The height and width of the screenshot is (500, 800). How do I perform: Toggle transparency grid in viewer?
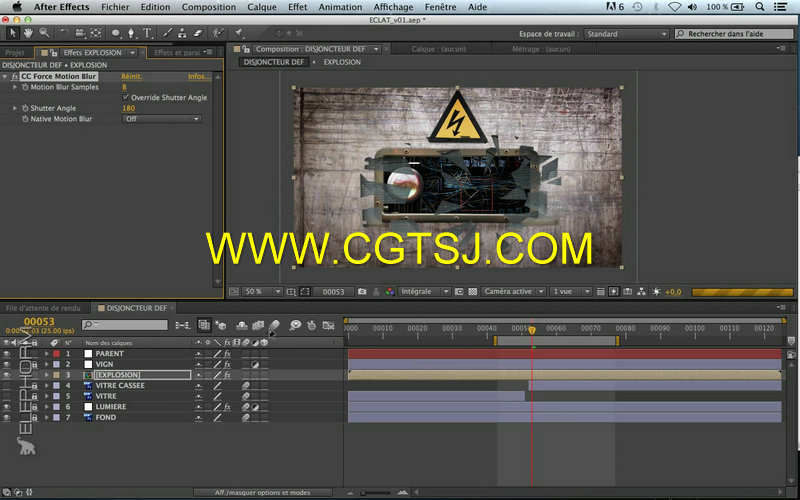(472, 291)
